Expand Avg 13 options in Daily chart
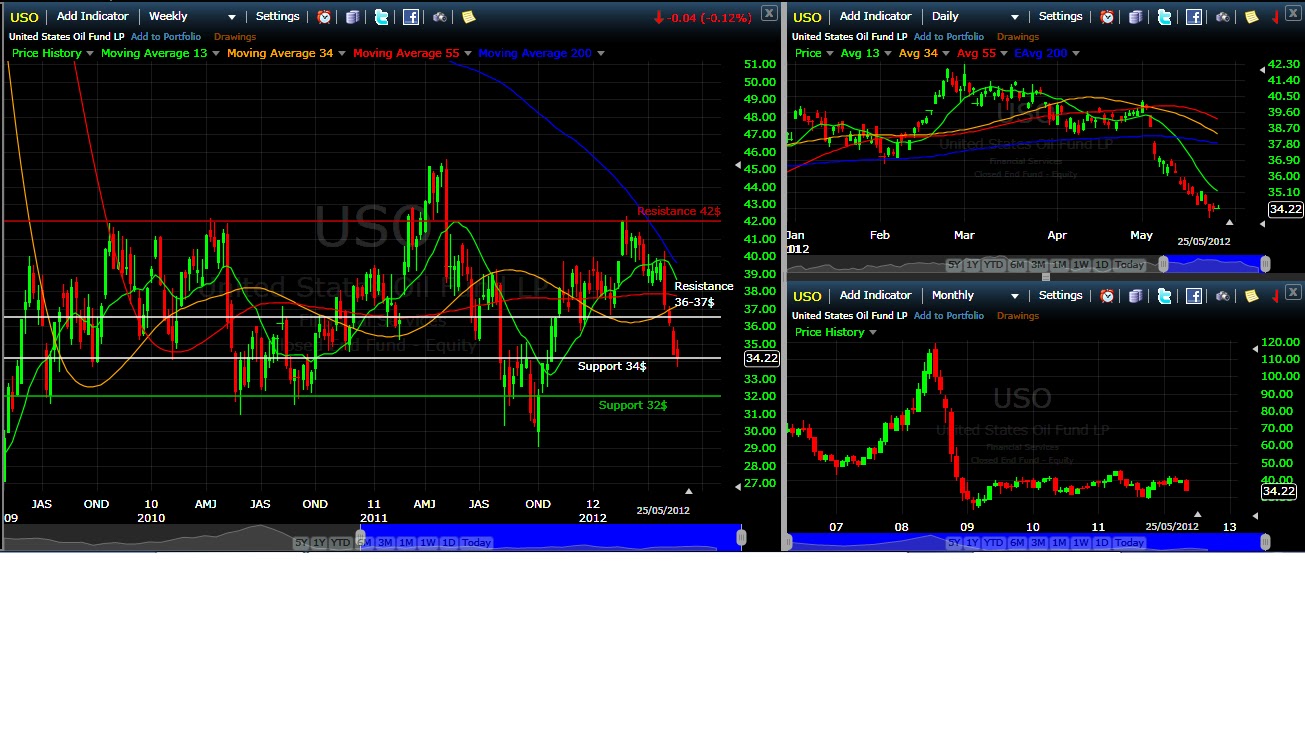The image size is (1305, 732). click(x=888, y=53)
